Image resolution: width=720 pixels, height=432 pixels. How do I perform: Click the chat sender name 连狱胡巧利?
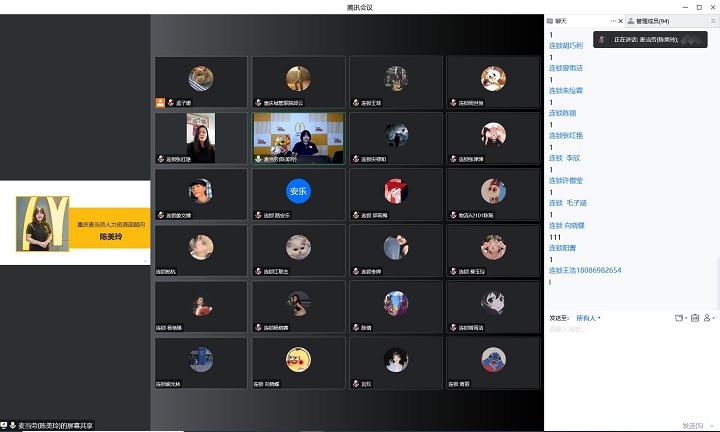tap(565, 45)
